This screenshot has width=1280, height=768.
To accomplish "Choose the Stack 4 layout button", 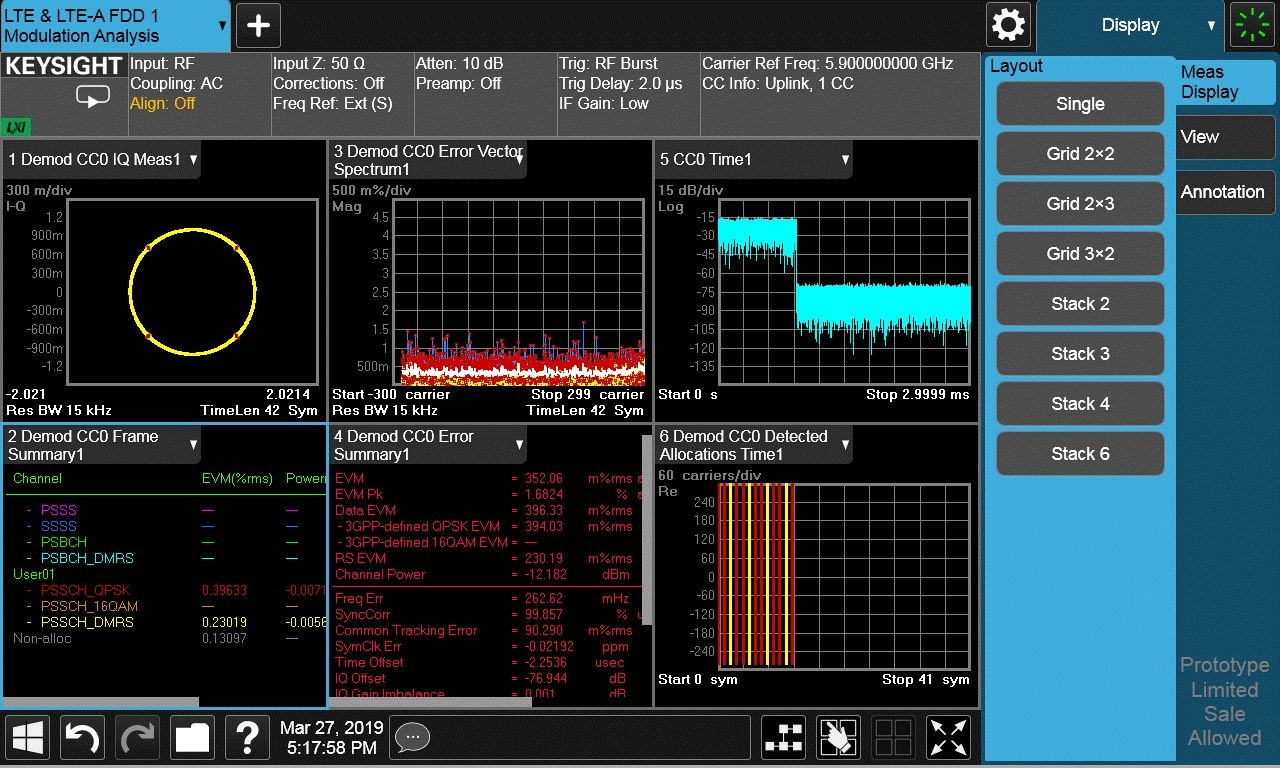I will click(x=1080, y=403).
